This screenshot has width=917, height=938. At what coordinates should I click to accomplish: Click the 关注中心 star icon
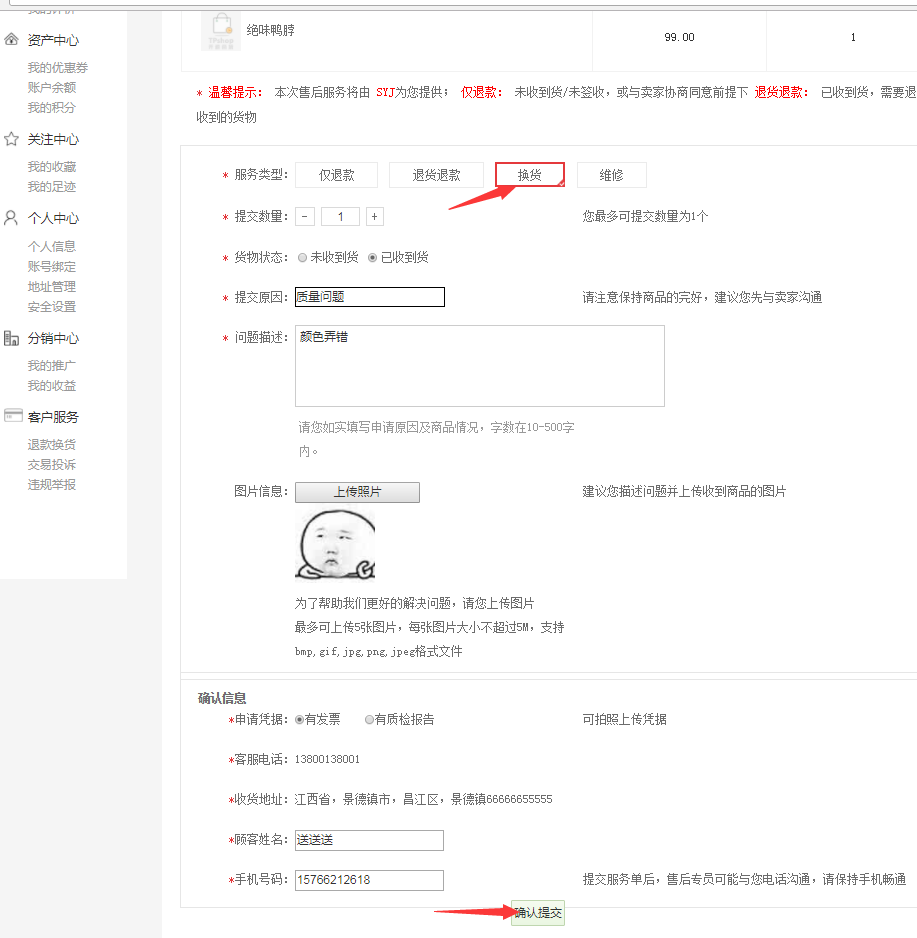pyautogui.click(x=12, y=139)
